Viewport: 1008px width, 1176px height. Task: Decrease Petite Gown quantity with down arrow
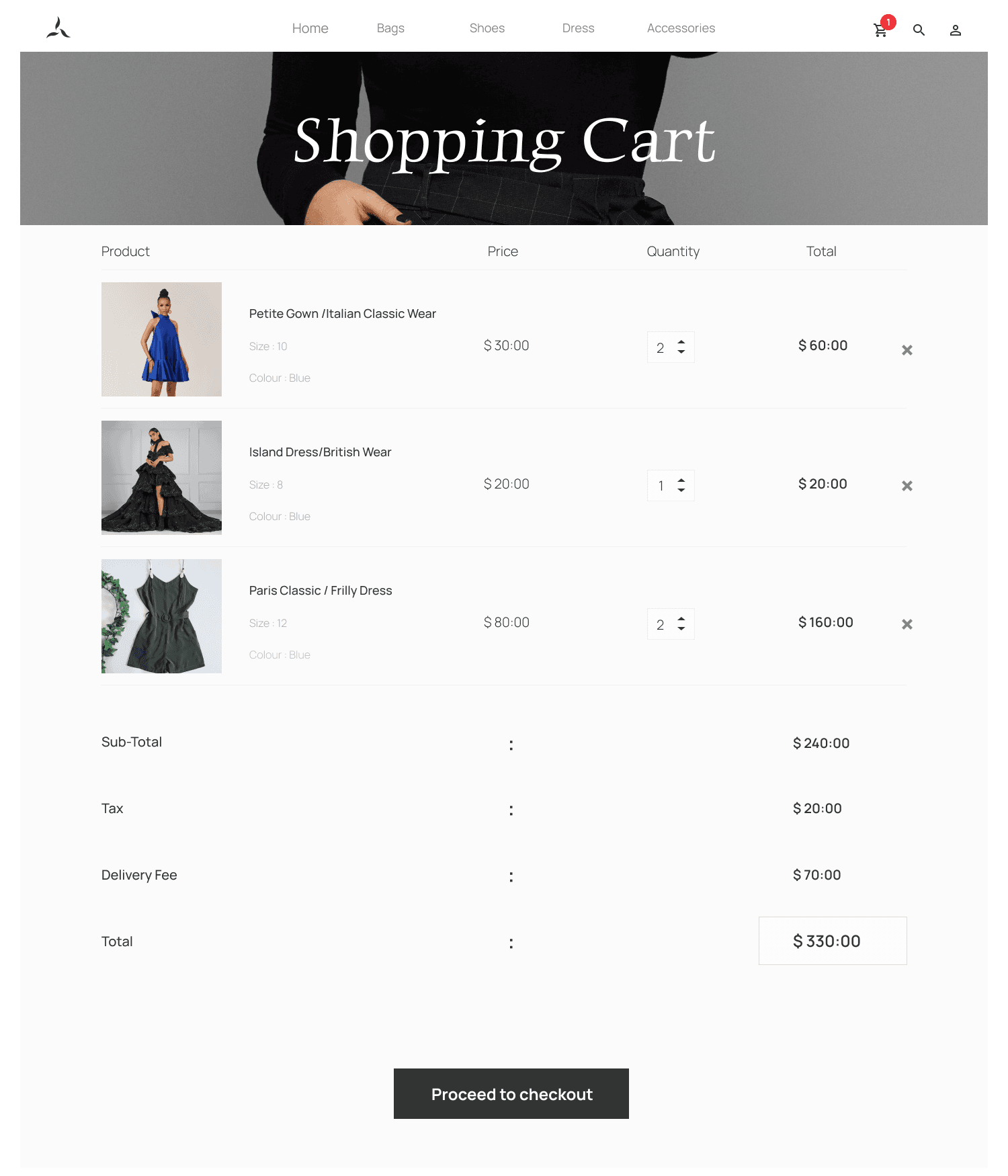point(681,351)
